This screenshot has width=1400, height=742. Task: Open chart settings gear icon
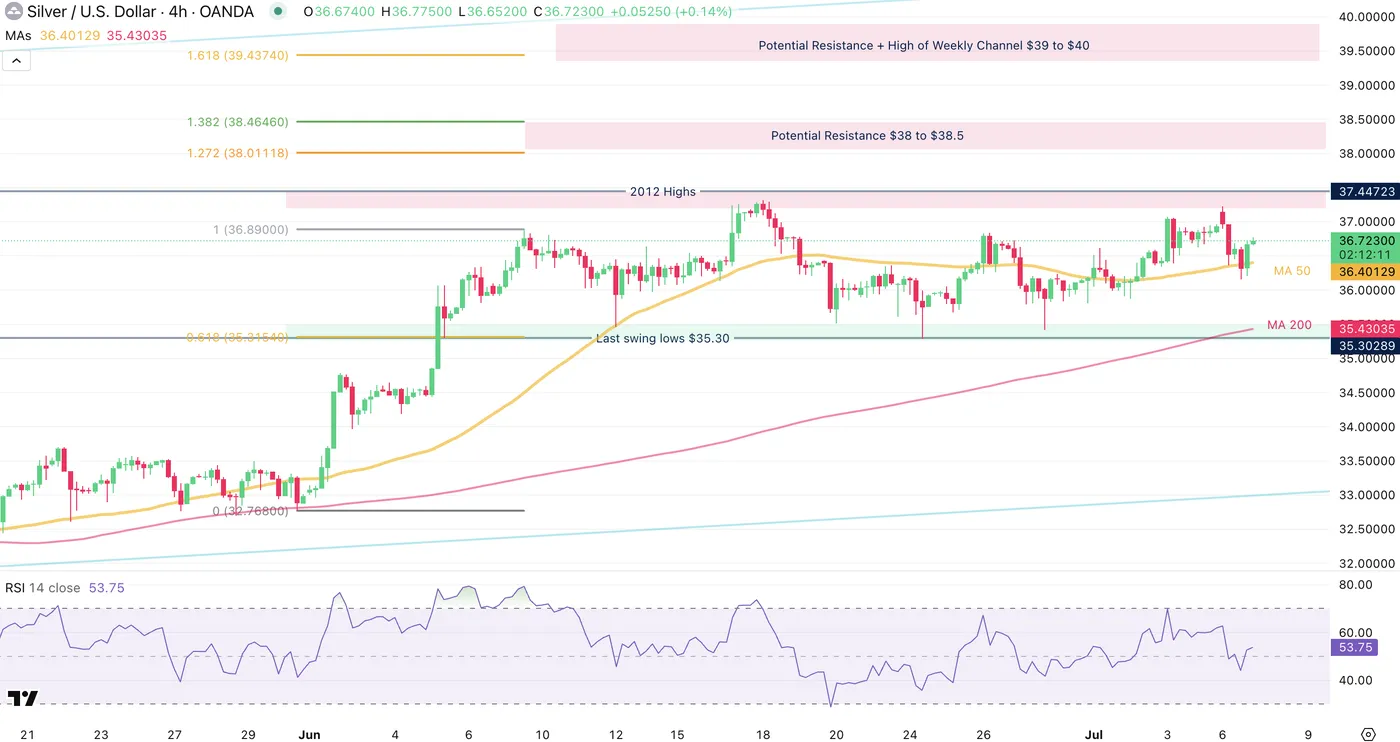[1369, 734]
